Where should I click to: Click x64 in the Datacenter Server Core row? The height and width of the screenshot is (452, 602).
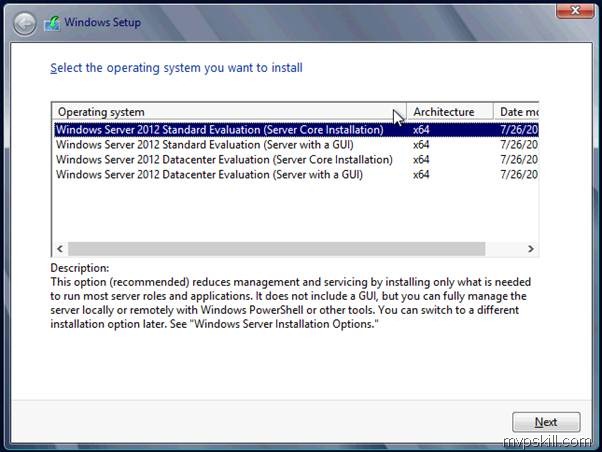[421, 160]
